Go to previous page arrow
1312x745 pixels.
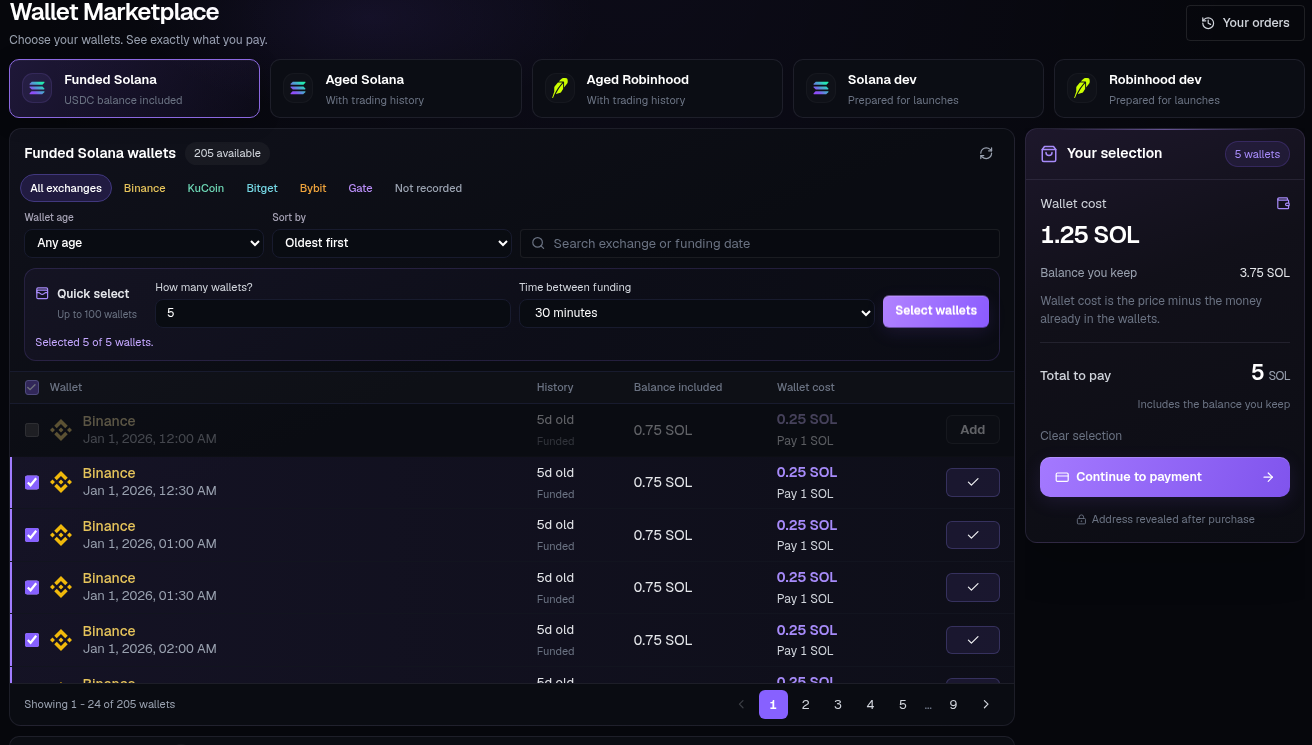[741, 704]
